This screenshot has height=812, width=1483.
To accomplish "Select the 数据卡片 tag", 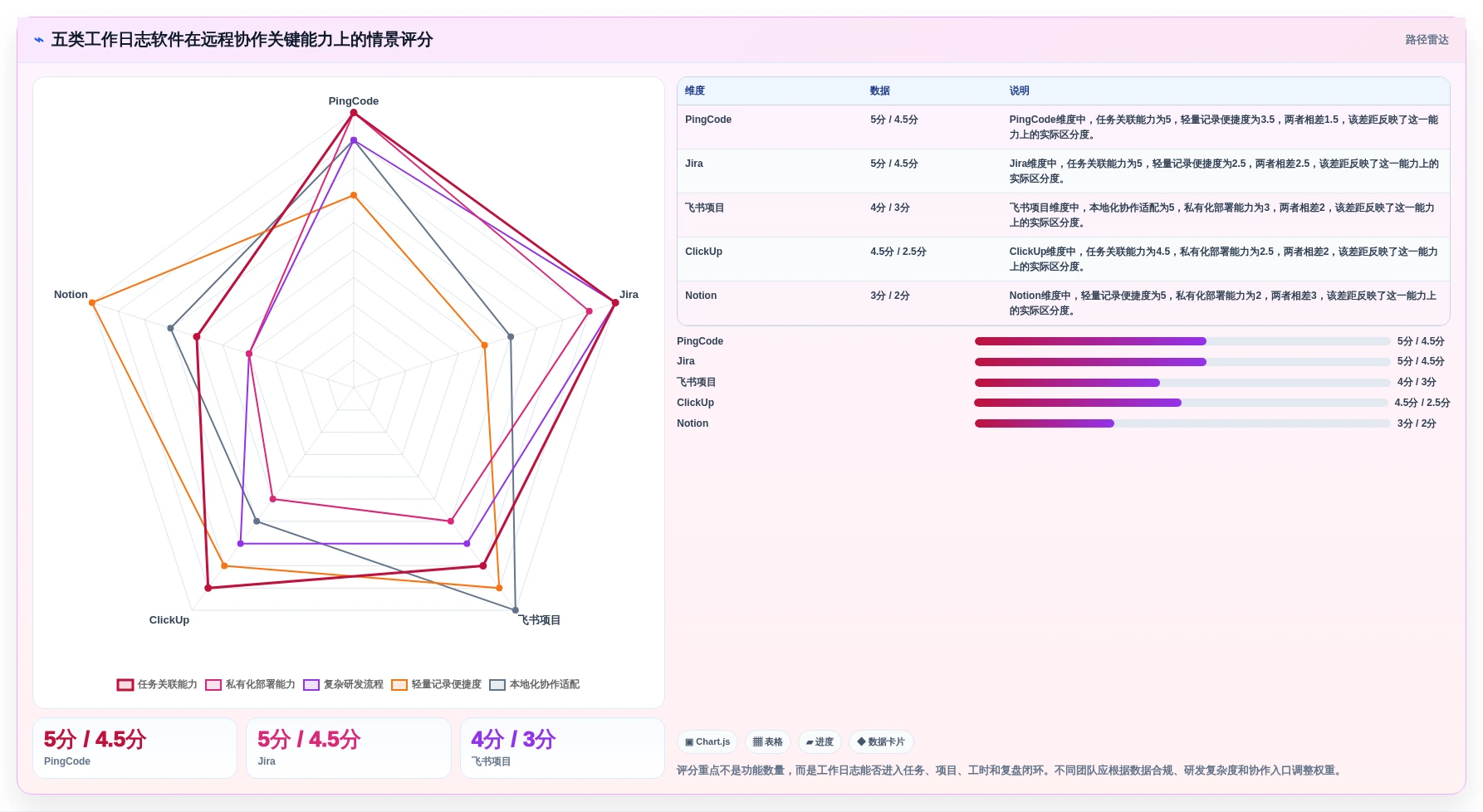I will click(881, 742).
